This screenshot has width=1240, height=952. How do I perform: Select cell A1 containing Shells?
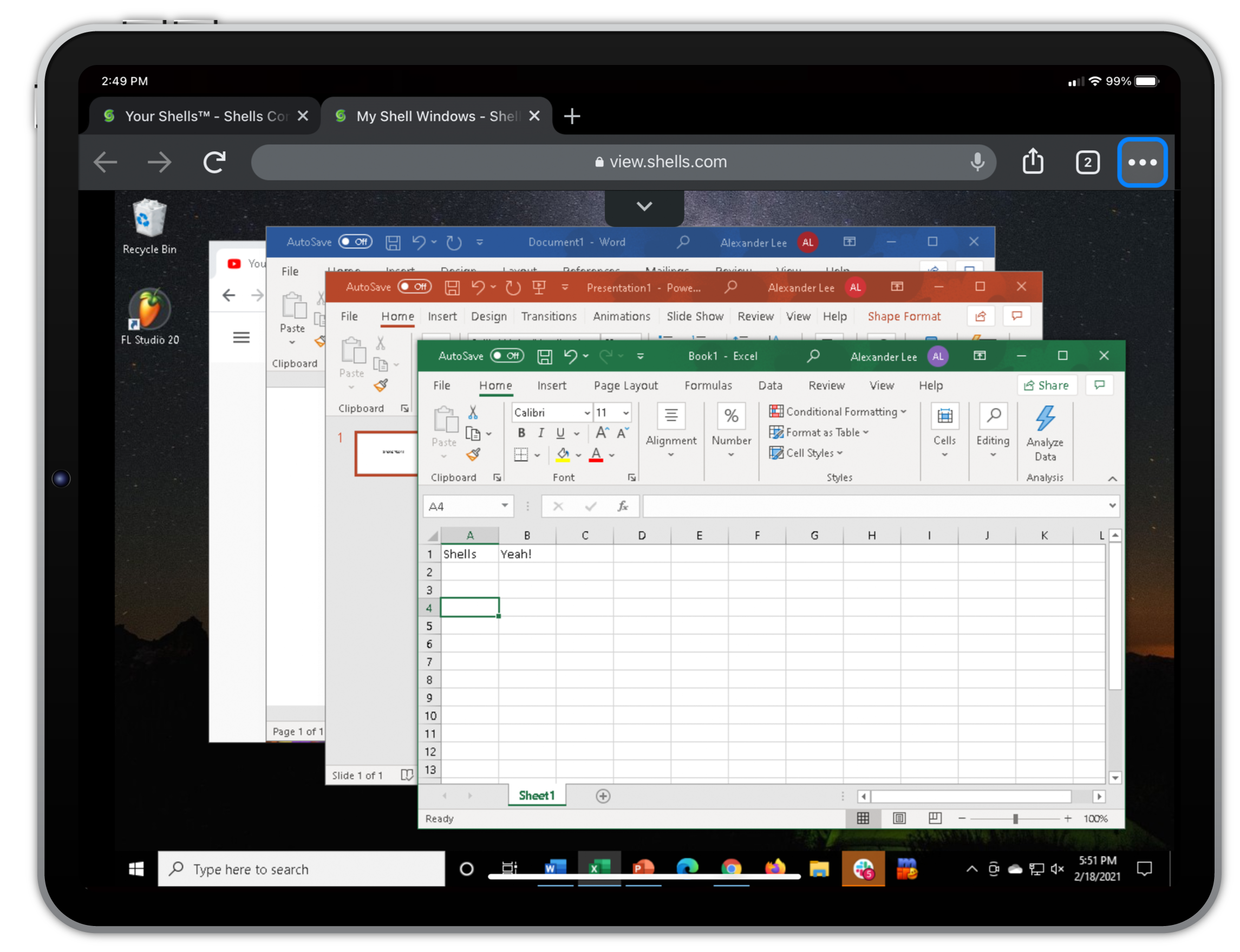click(x=469, y=554)
